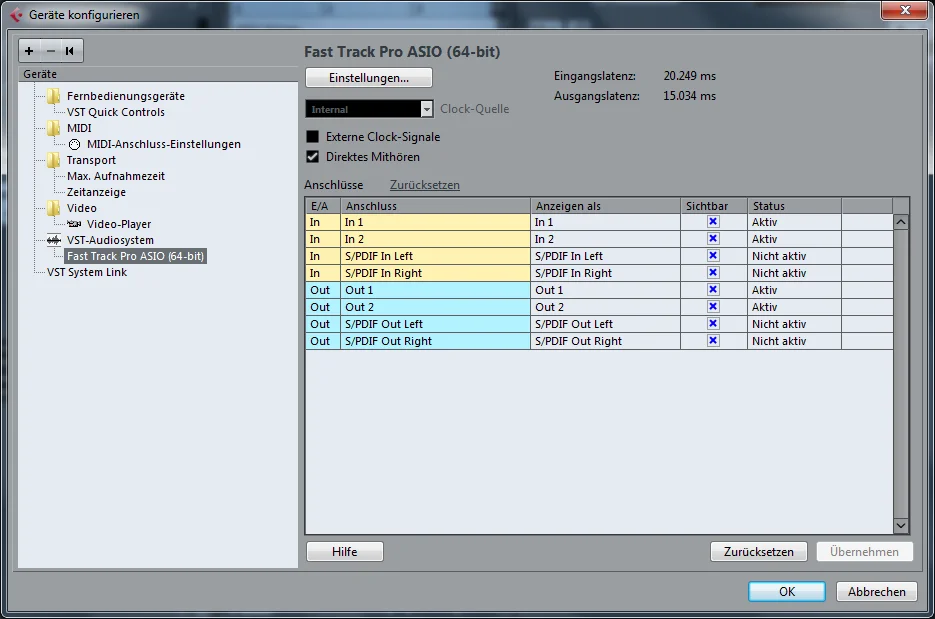935x619 pixels.
Task: Uncheck the Direktes Mithören checkbox
Action: tap(312, 157)
